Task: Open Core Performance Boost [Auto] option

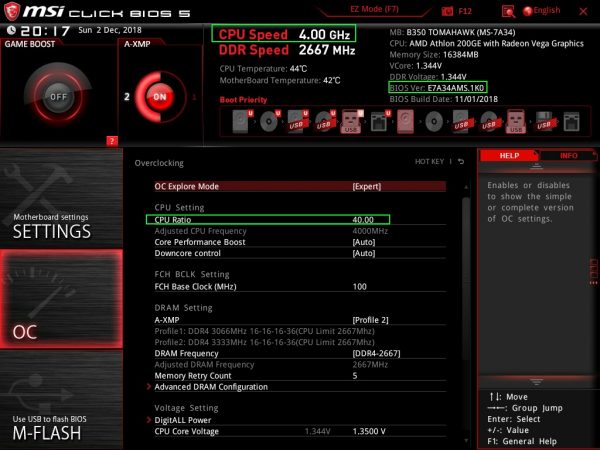Action: coord(300,242)
